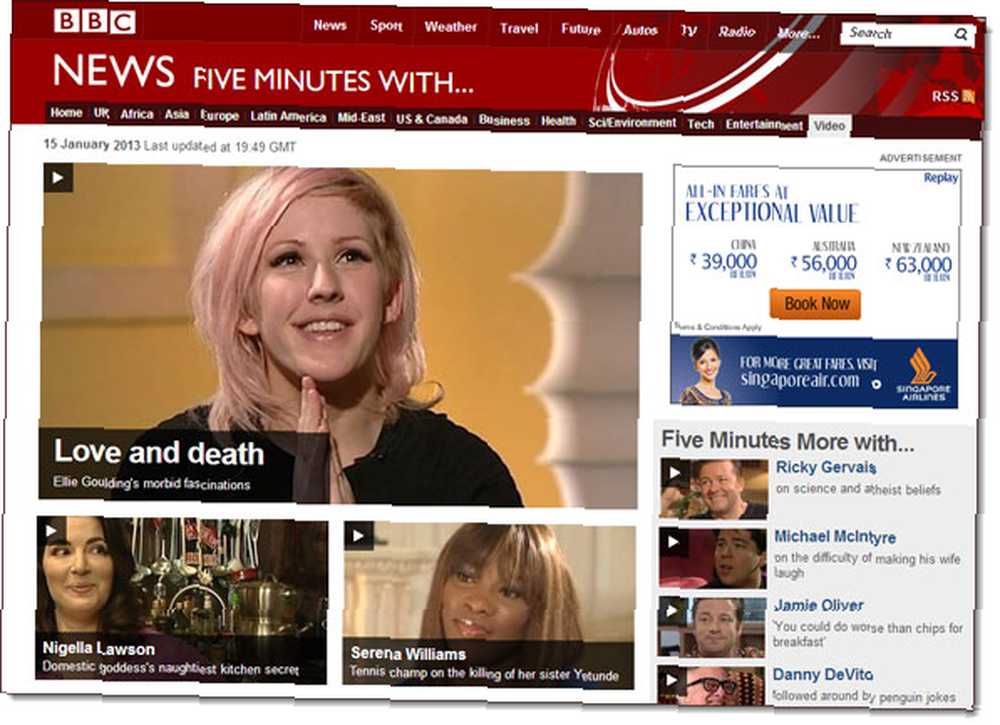Select the Video tab

click(830, 126)
